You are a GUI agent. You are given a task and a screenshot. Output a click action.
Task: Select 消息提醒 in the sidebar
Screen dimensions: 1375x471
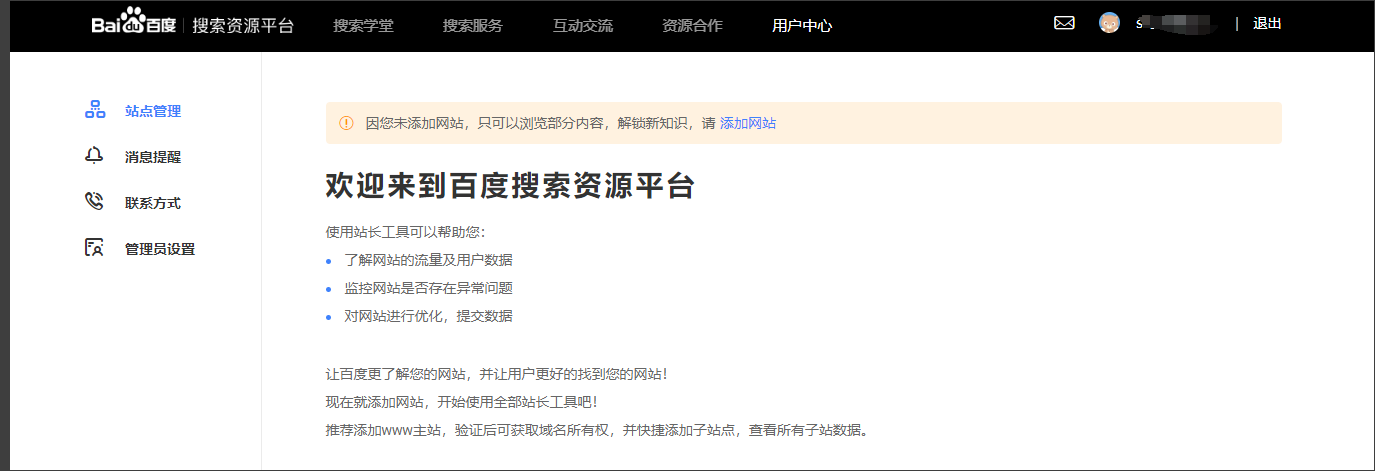point(153,157)
